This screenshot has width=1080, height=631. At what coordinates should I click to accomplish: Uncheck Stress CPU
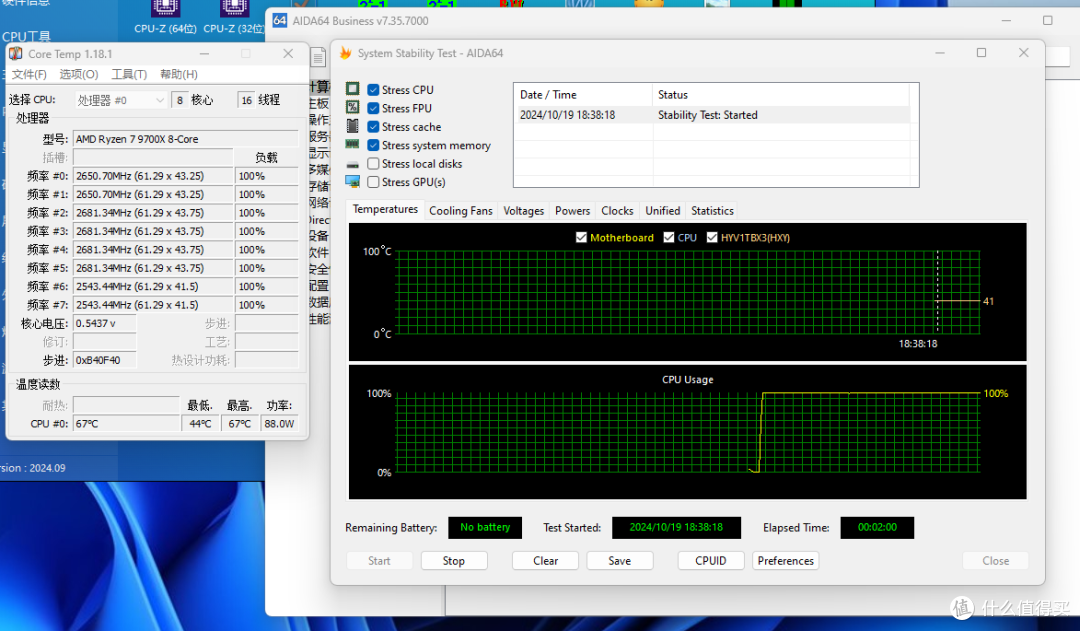tap(373, 90)
